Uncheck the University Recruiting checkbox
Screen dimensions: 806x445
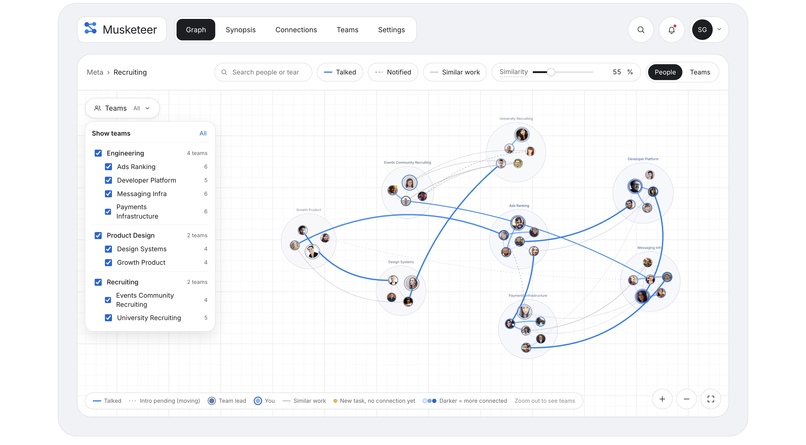[x=108, y=318]
